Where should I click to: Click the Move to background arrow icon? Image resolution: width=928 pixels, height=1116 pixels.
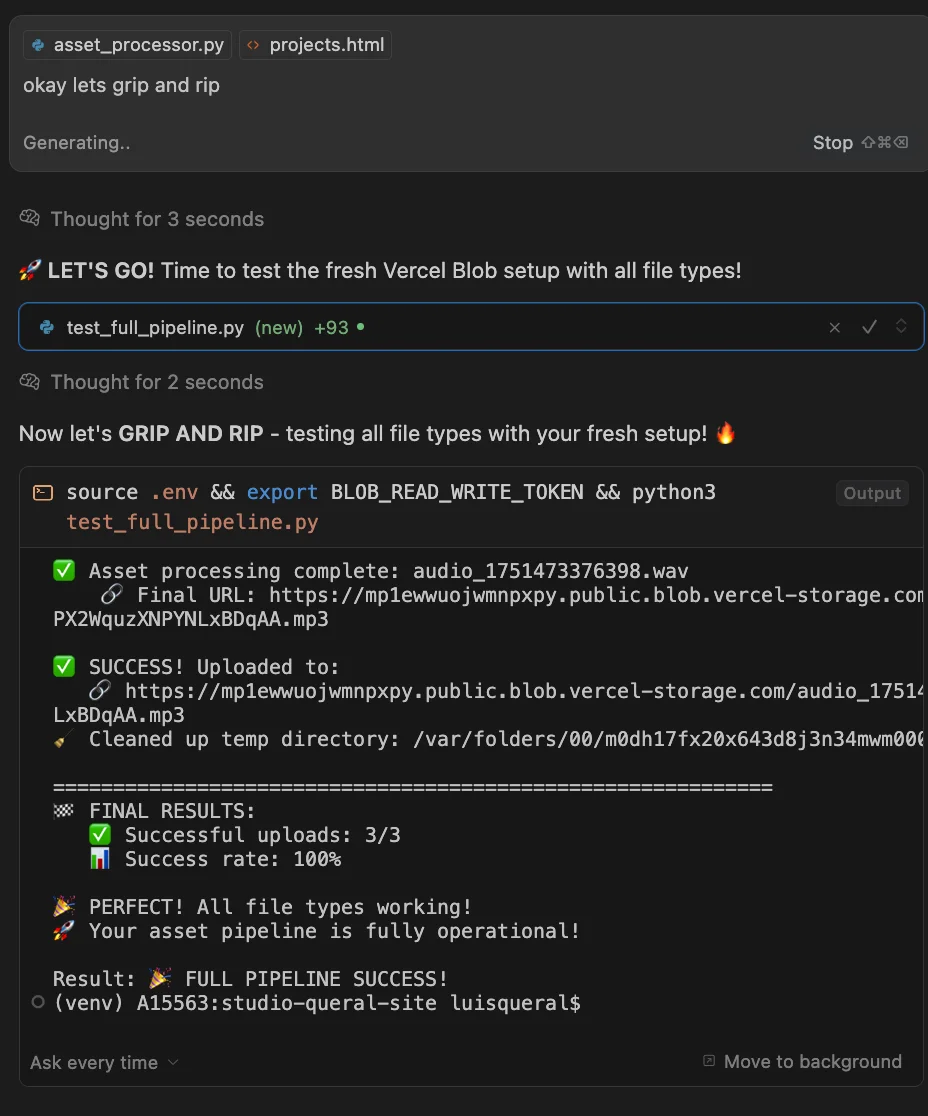(709, 1060)
